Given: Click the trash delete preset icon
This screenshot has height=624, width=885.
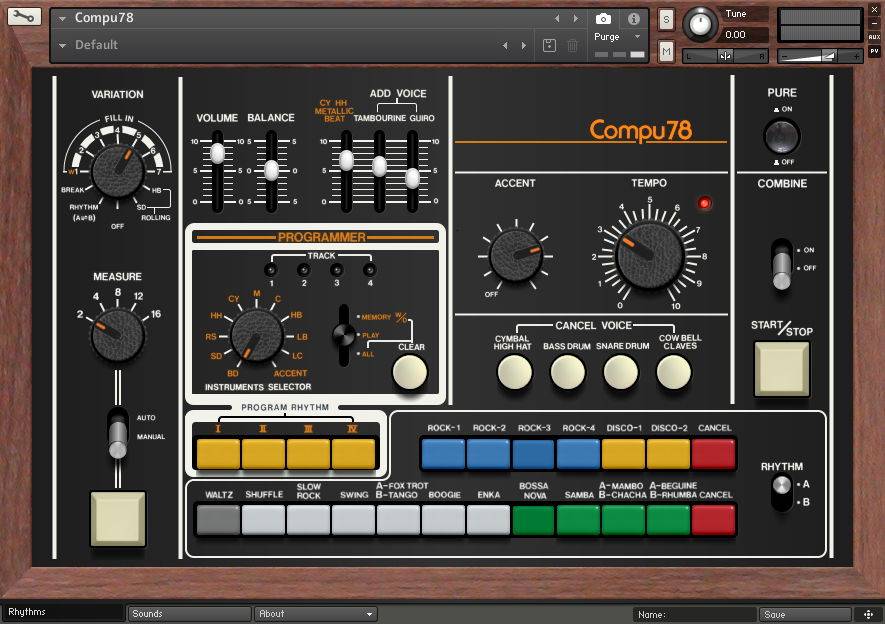Looking at the screenshot, I should pos(572,45).
